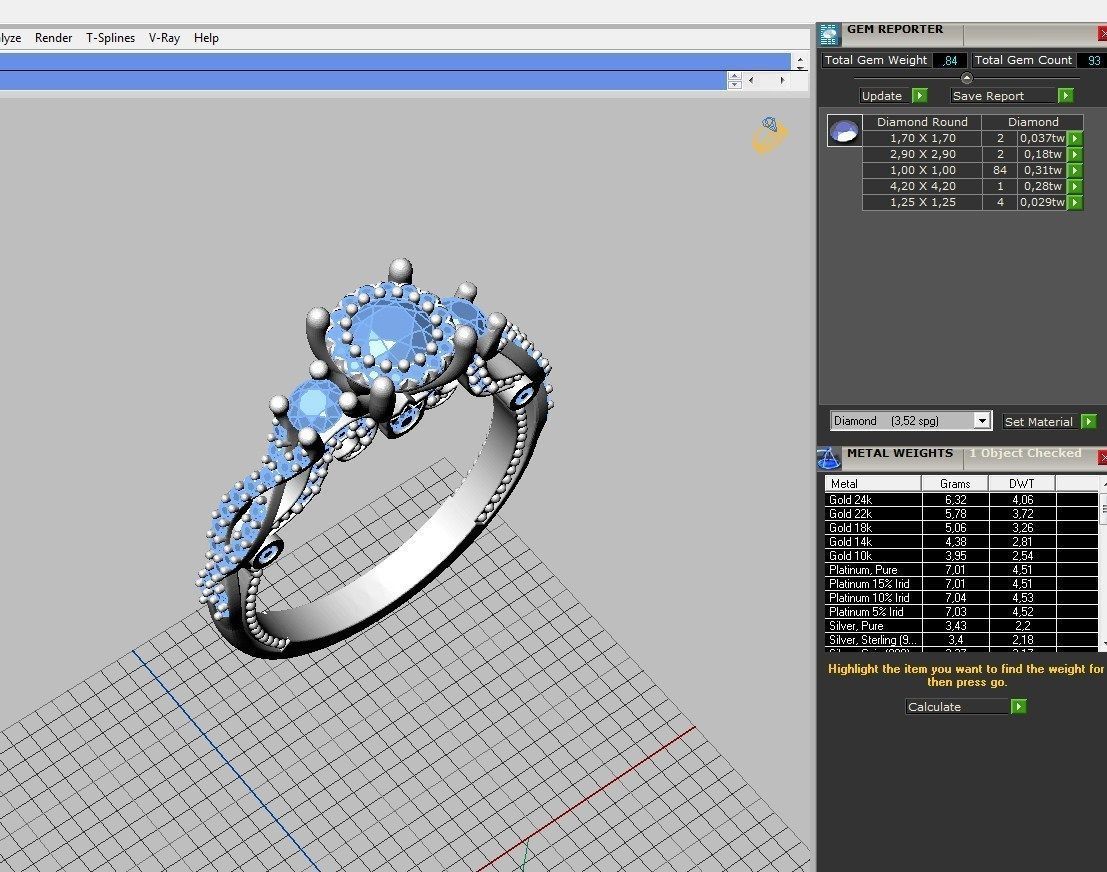Click green arrow in 2,90 X 2,90 row
The width and height of the screenshot is (1107, 872).
click(x=1075, y=154)
